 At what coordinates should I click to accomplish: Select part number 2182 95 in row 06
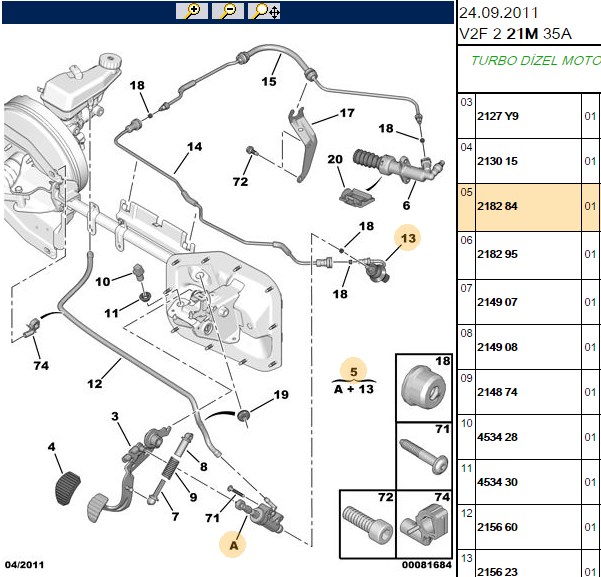497,254
